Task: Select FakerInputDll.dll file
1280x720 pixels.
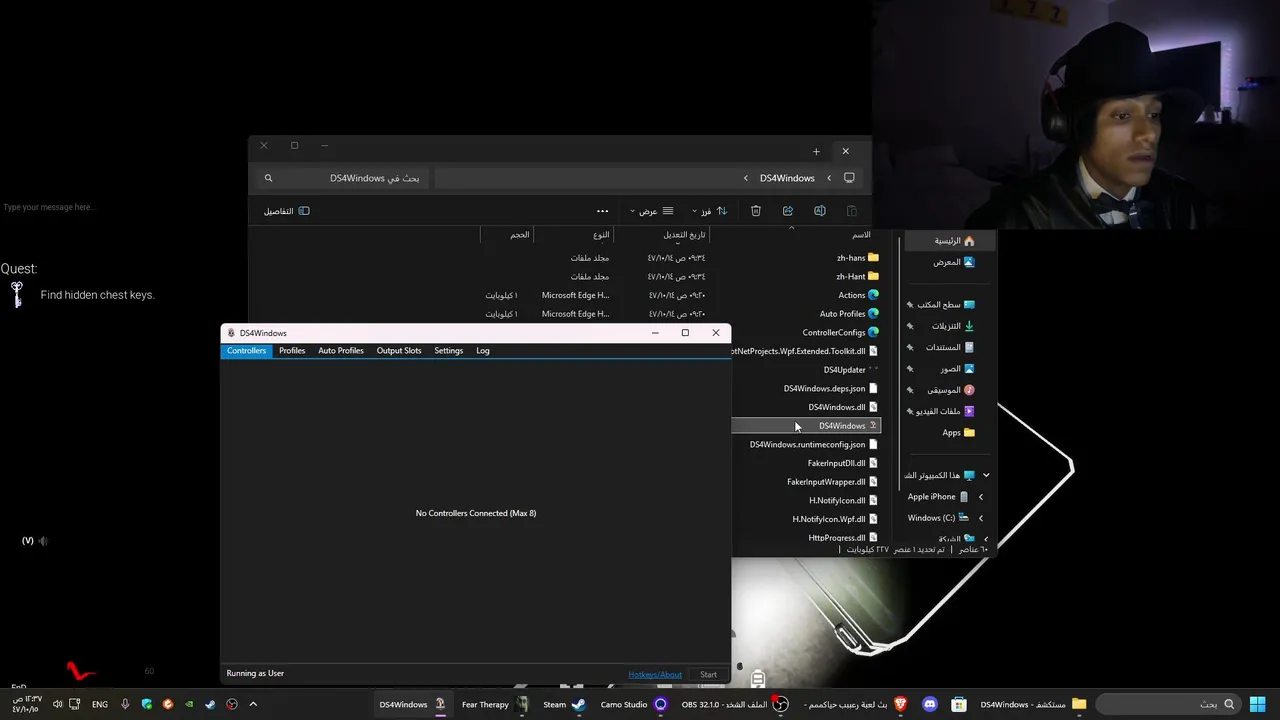Action: click(x=843, y=463)
